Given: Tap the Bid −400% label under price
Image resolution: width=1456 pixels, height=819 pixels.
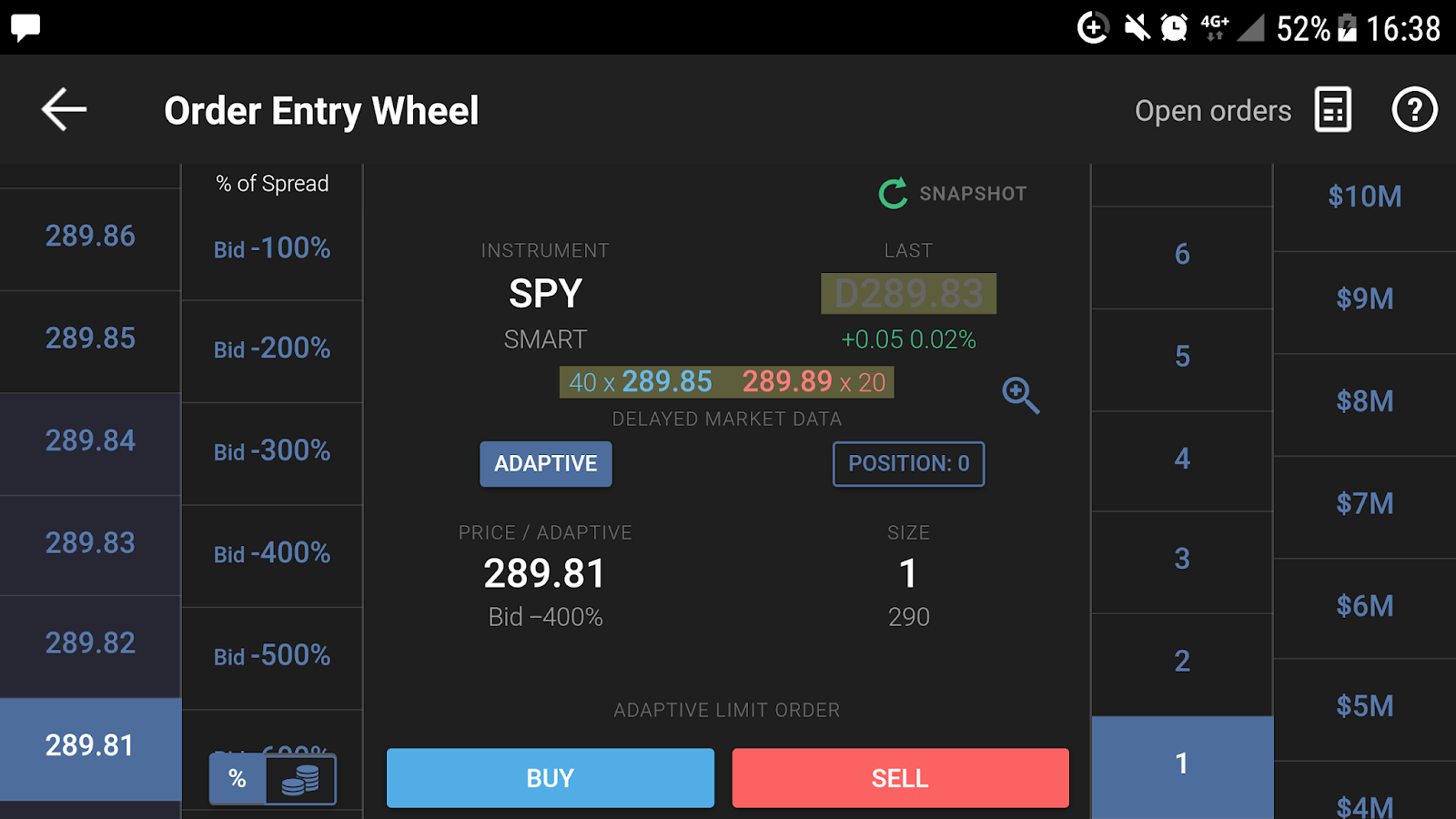Looking at the screenshot, I should coord(545,618).
